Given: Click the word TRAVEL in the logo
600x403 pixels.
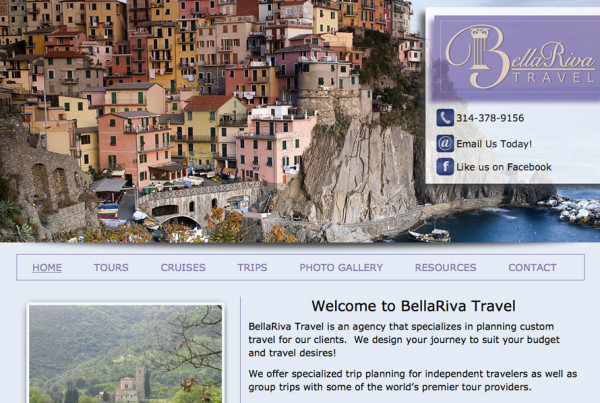Looking at the screenshot, I should coord(554,77).
